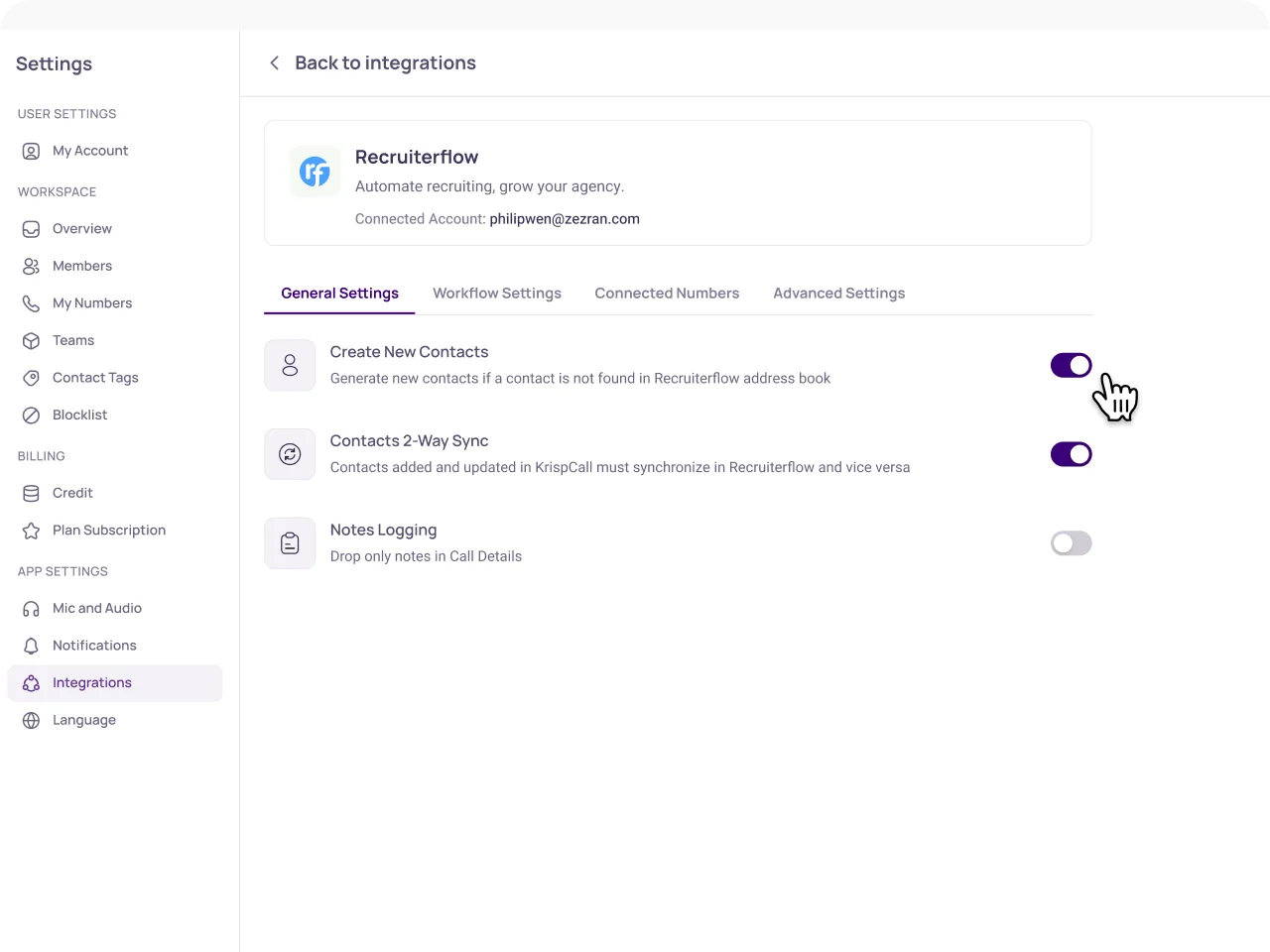Click the connected account email philipwen@zezran.com
This screenshot has width=1270, height=952.
pyautogui.click(x=565, y=219)
